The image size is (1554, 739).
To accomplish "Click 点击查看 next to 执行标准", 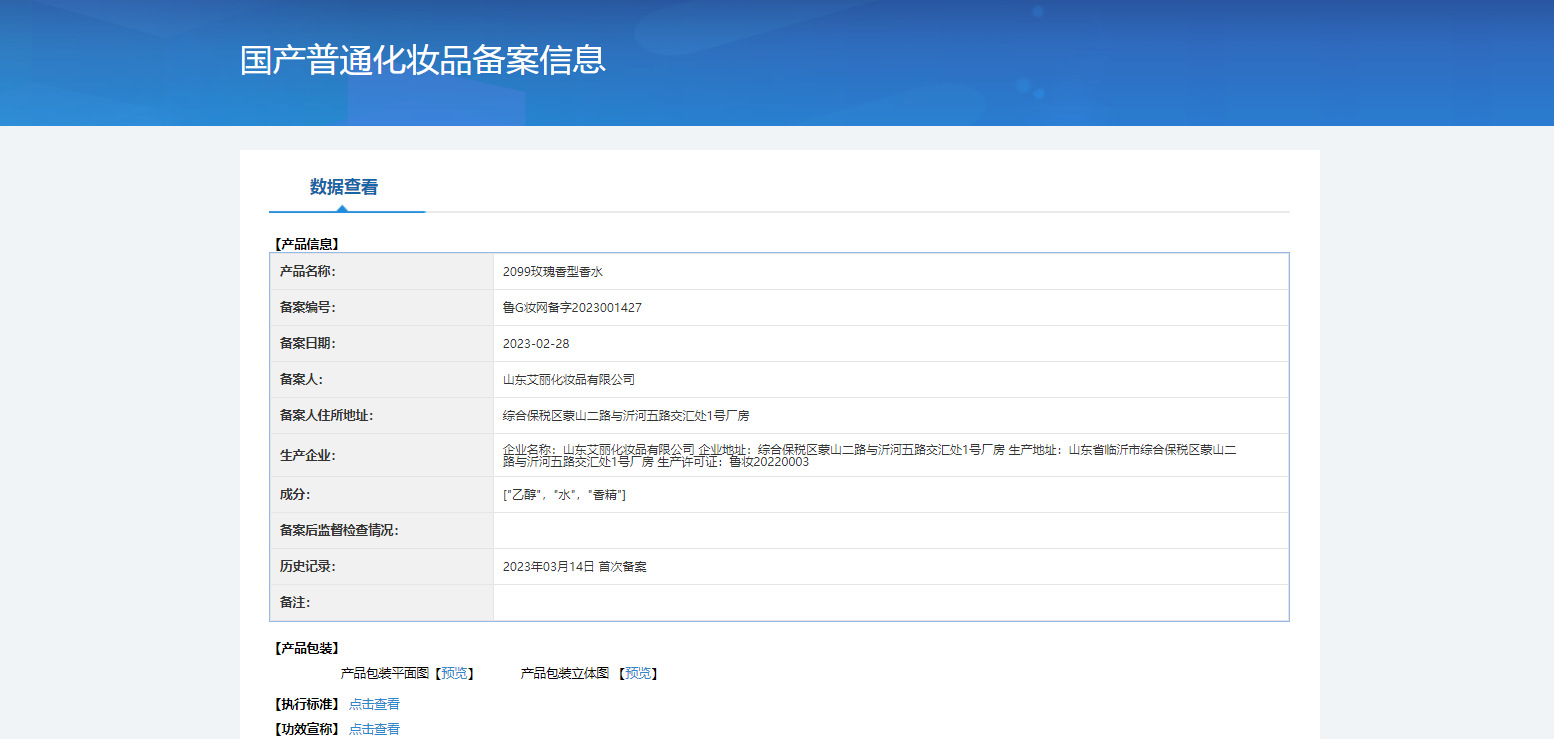I will pos(374,704).
